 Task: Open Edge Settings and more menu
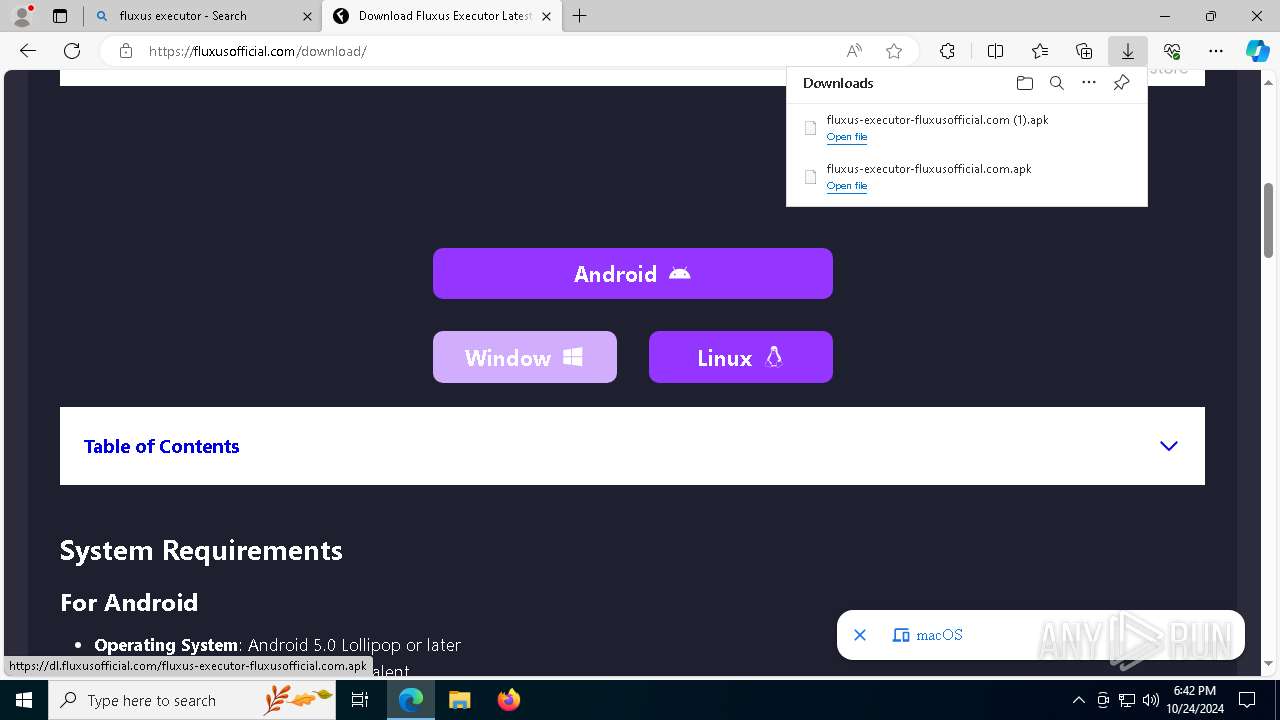(x=1216, y=51)
